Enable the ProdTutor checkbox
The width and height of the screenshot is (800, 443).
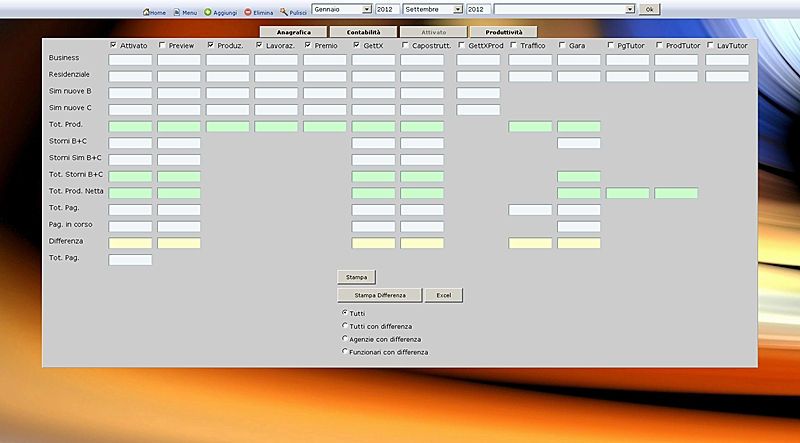tap(659, 45)
